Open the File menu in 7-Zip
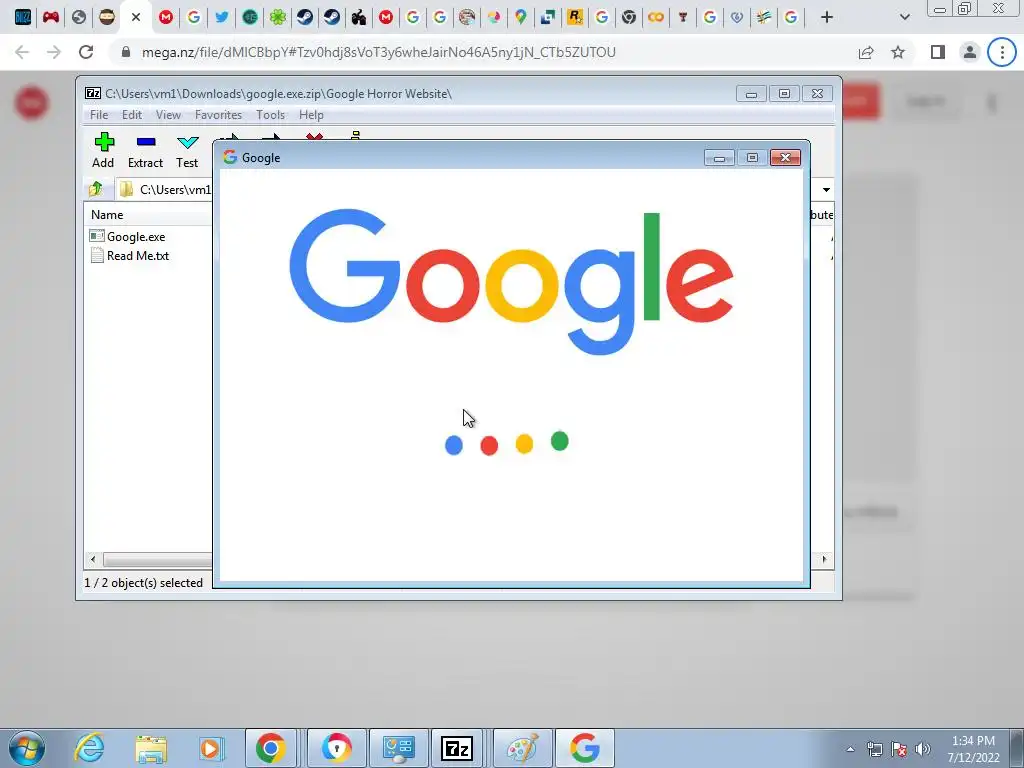Image resolution: width=1024 pixels, height=768 pixels. (x=99, y=115)
